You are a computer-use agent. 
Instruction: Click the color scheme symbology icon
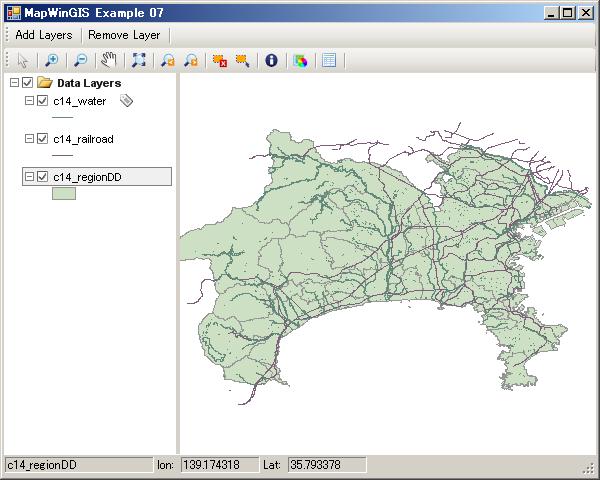(x=299, y=60)
